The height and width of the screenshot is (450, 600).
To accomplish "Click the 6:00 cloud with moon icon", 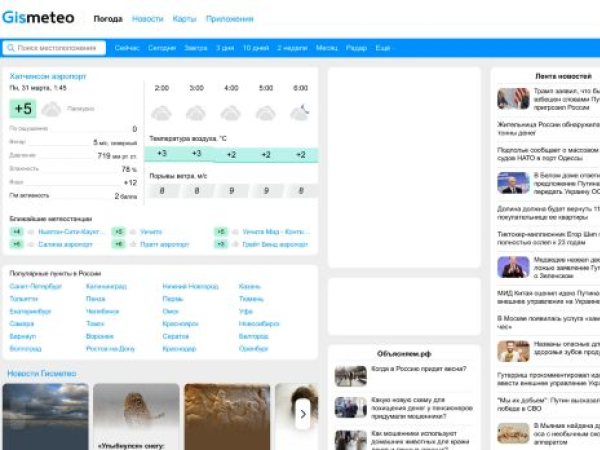I will tap(300, 112).
